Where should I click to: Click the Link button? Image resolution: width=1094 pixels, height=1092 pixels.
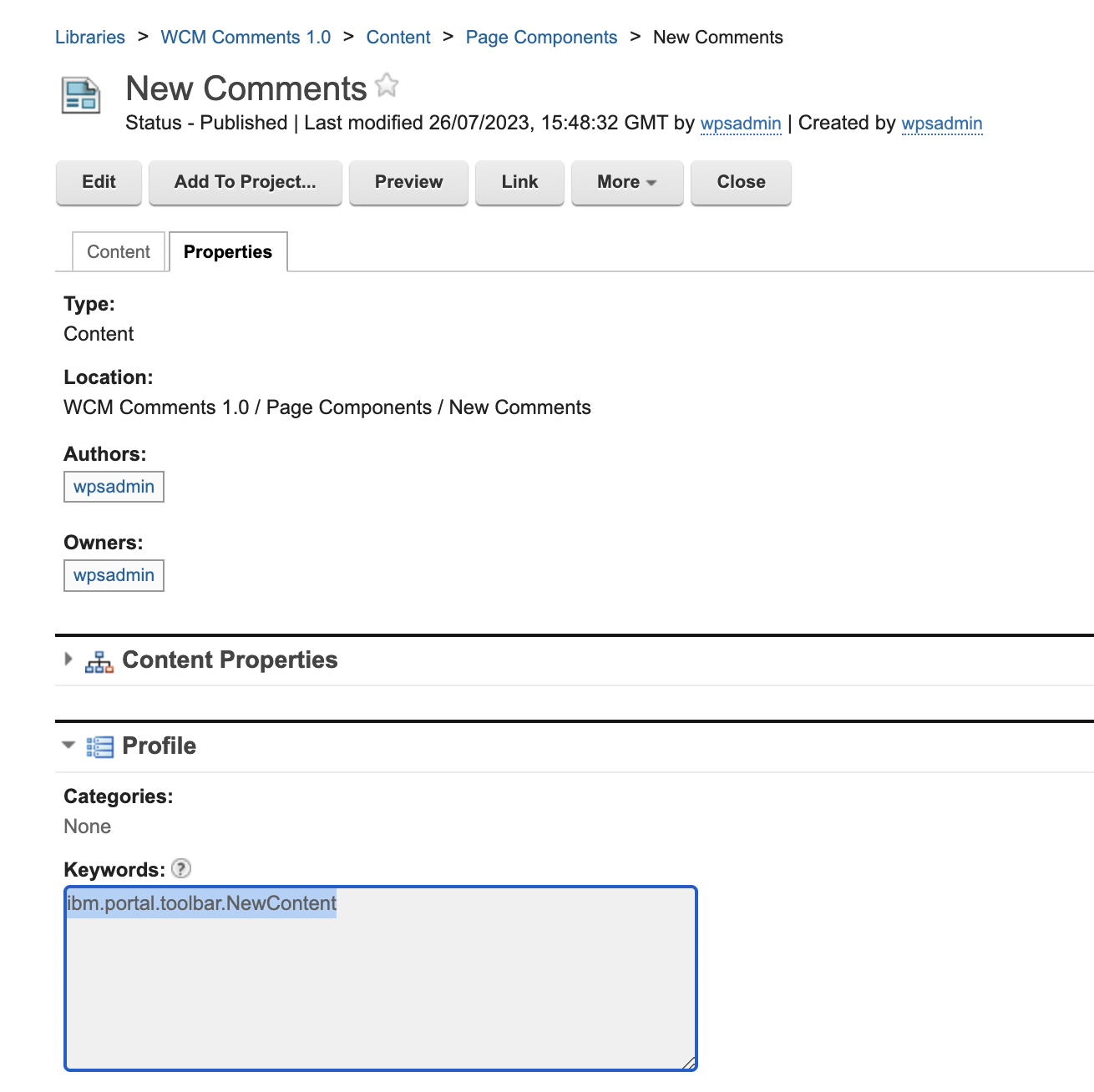click(519, 182)
